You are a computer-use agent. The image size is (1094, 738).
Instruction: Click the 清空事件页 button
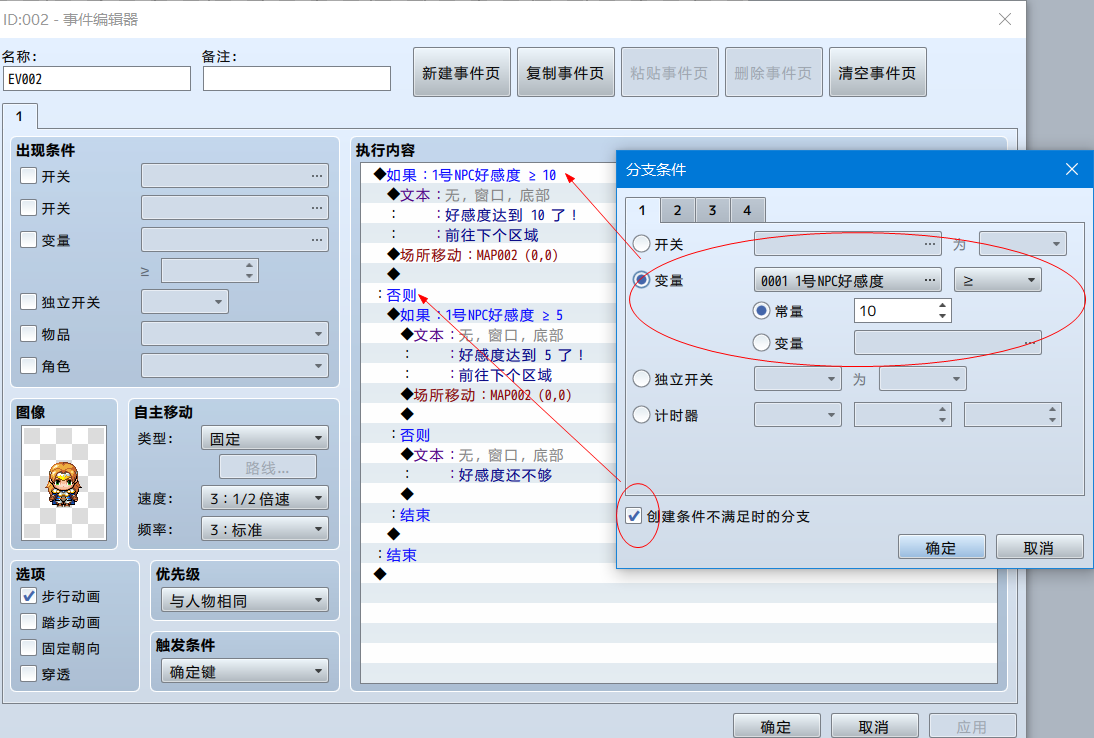pos(878,73)
